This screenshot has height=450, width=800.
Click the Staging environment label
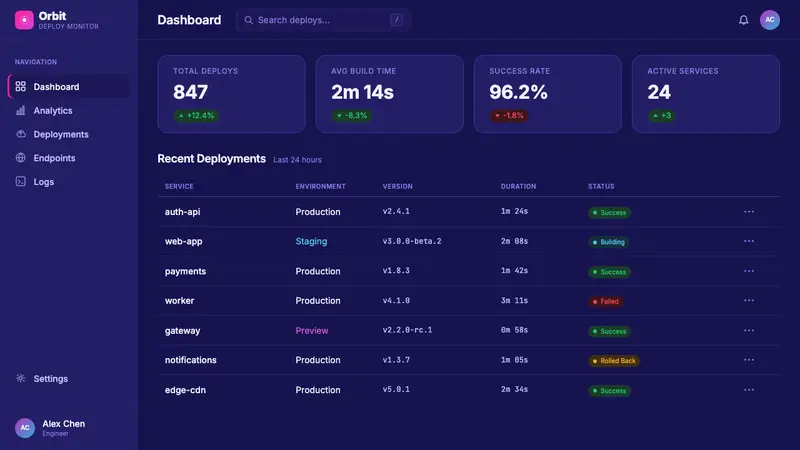(311, 241)
